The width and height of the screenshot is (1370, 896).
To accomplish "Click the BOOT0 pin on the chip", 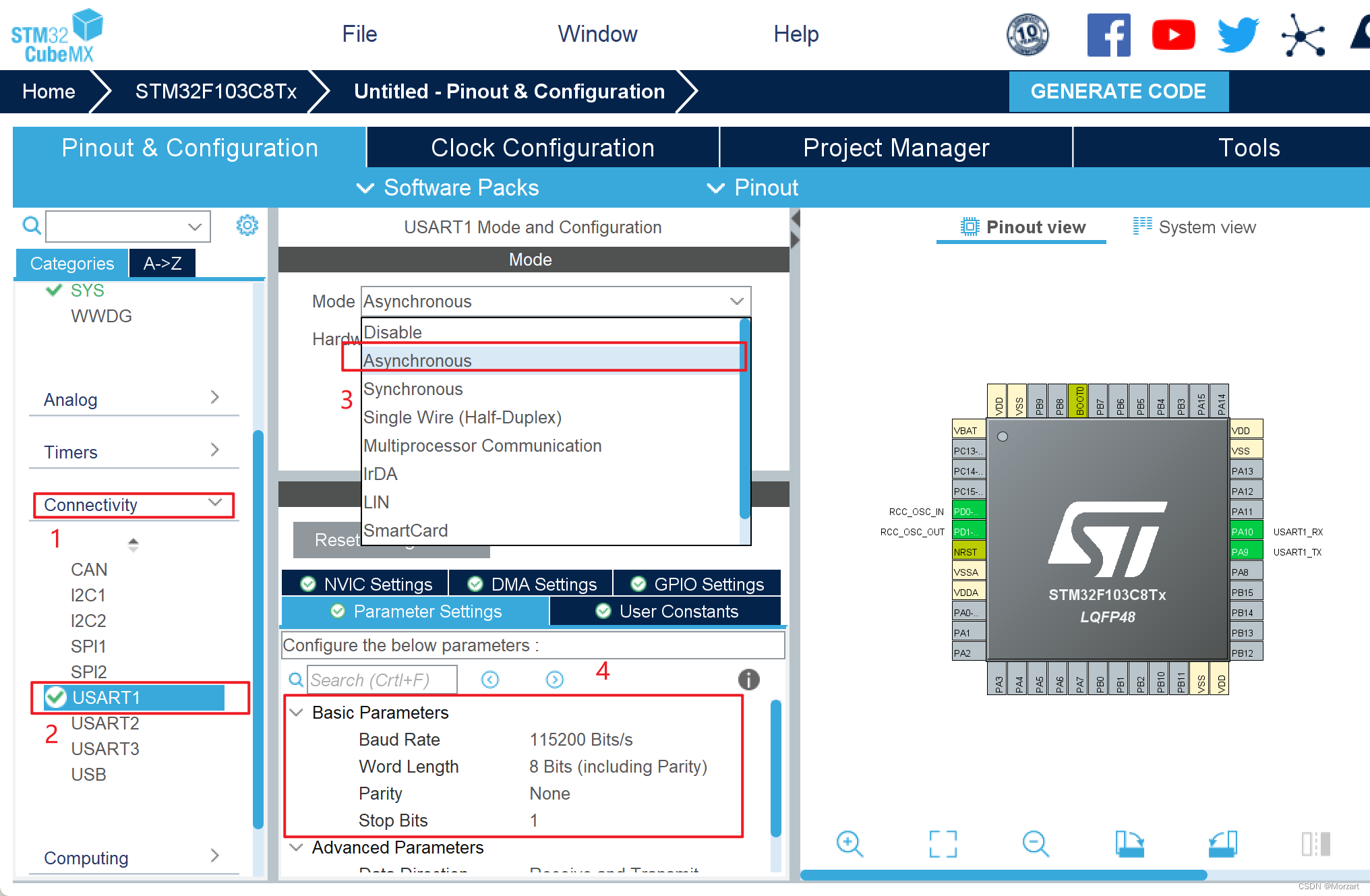I will pyautogui.click(x=1079, y=401).
